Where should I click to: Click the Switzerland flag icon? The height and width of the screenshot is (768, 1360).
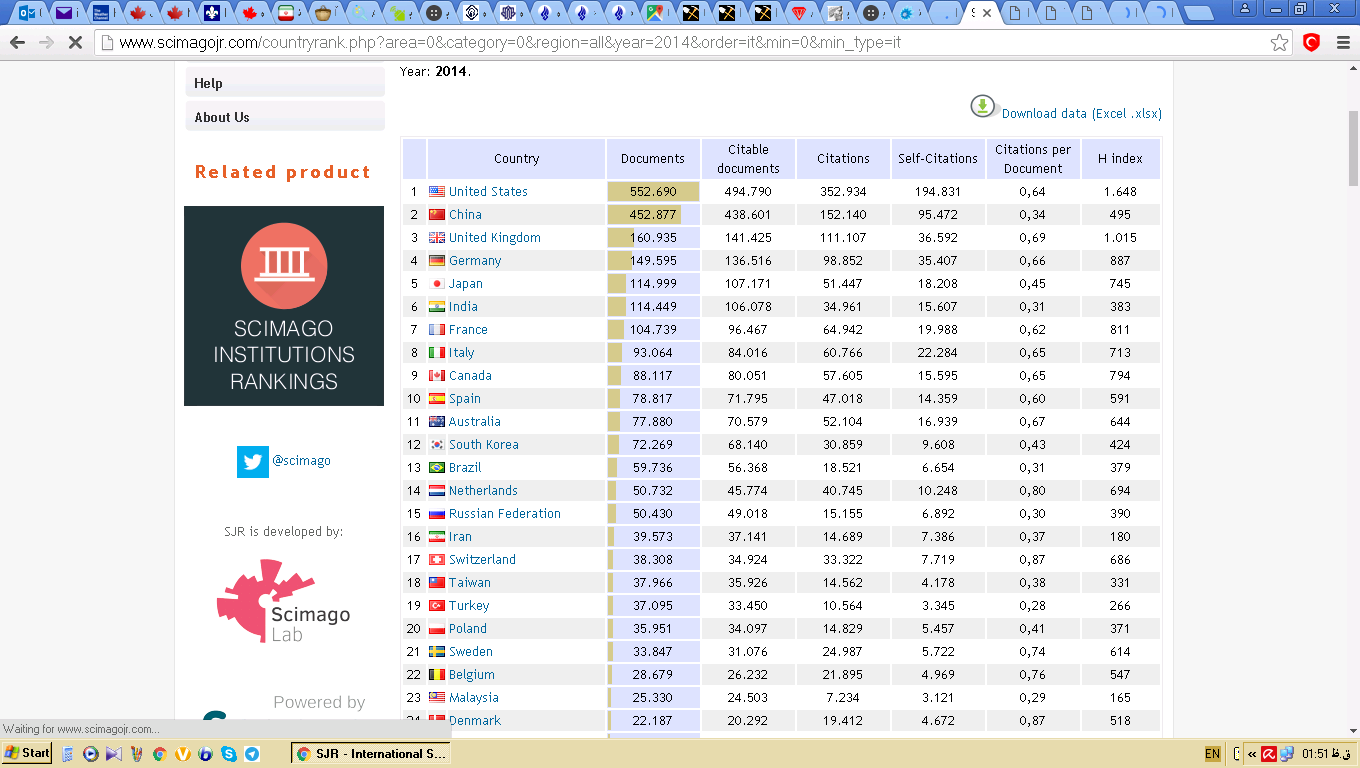coord(437,560)
